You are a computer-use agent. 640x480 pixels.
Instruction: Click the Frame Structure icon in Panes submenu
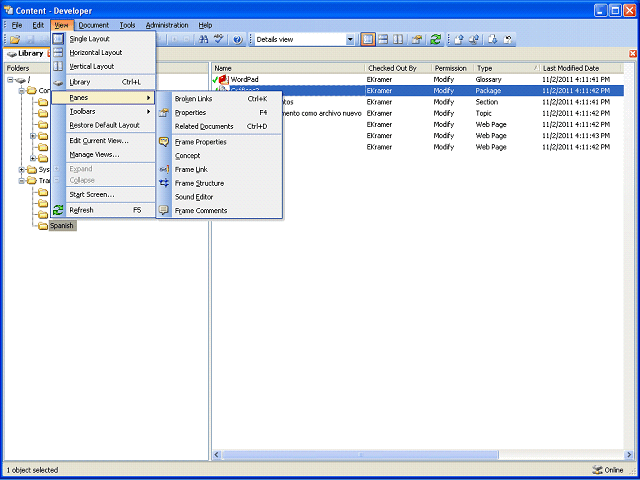point(164,183)
